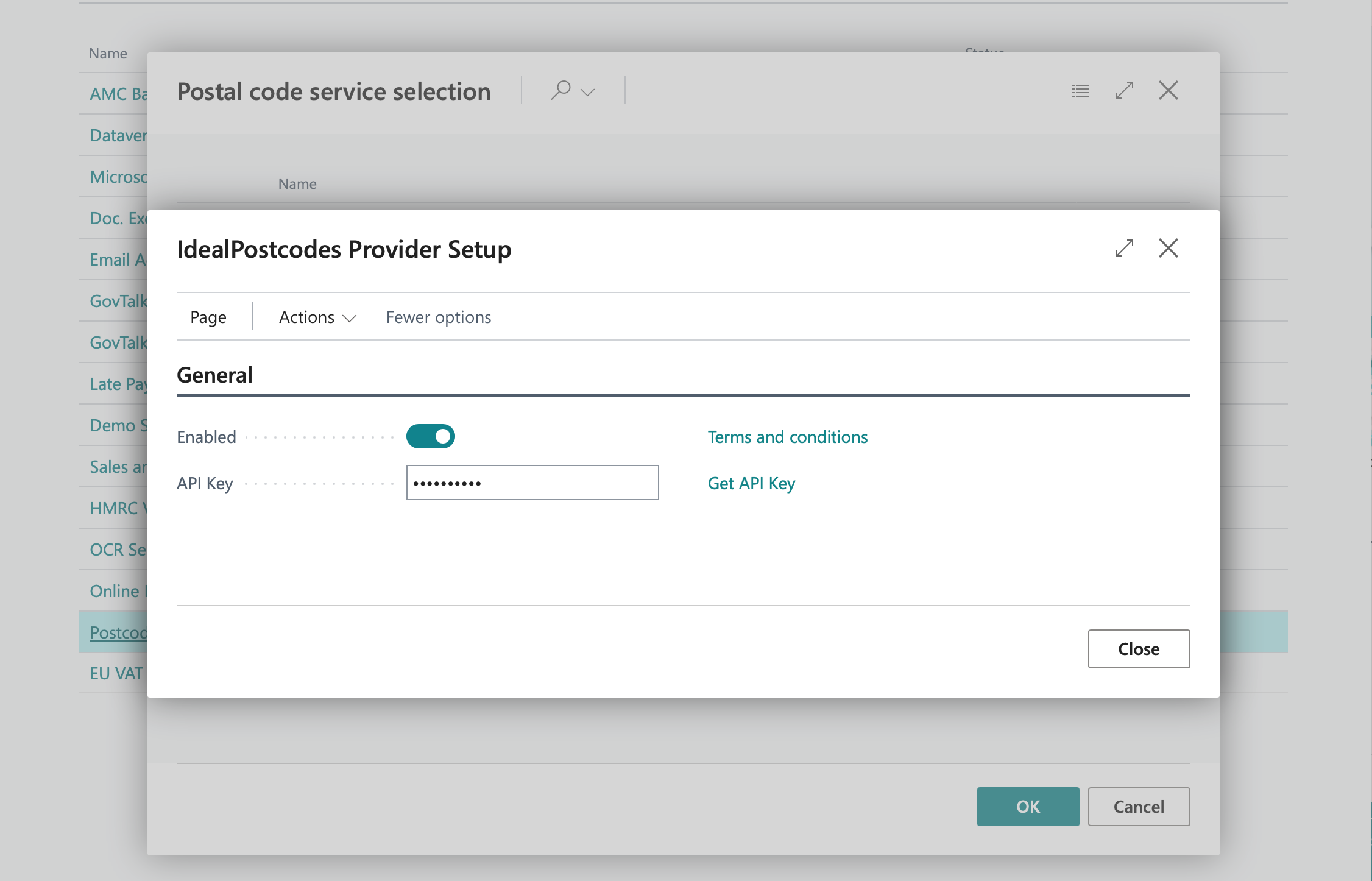Open EU VAT entry in background list
Image resolution: width=1372 pixels, height=881 pixels.
(116, 673)
